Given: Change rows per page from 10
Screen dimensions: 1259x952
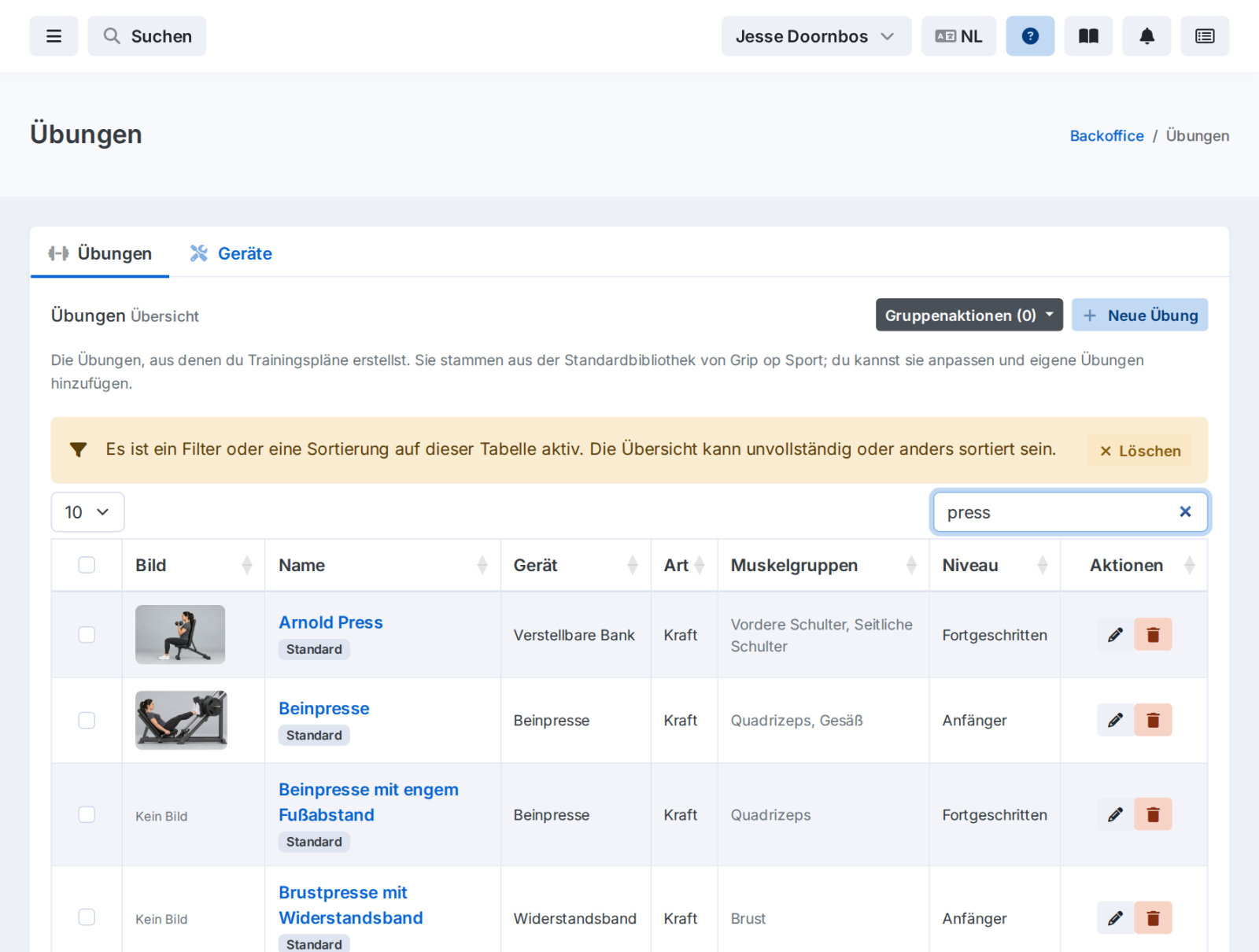Looking at the screenshot, I should [87, 512].
